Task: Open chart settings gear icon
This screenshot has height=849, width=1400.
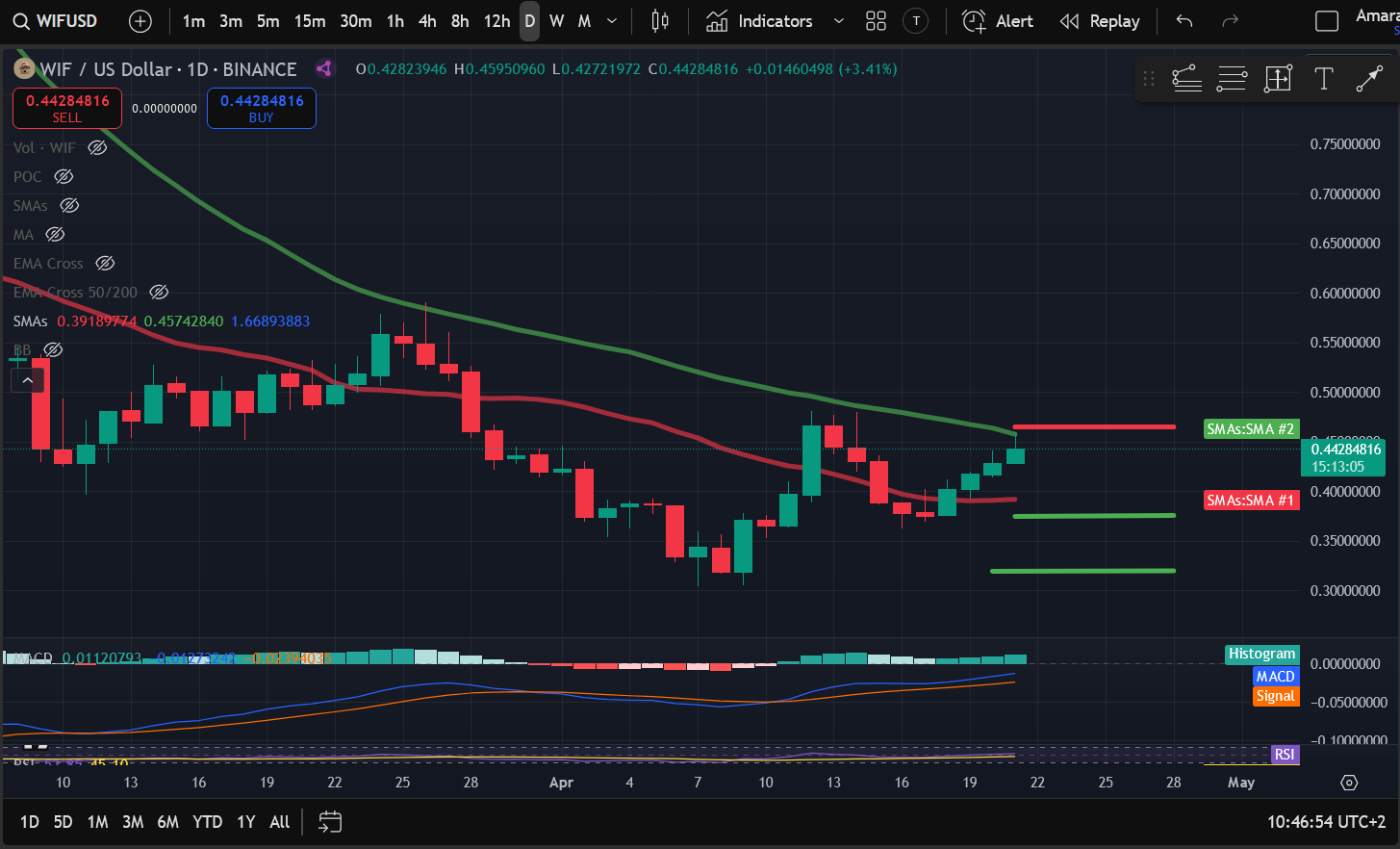Action: (1349, 783)
